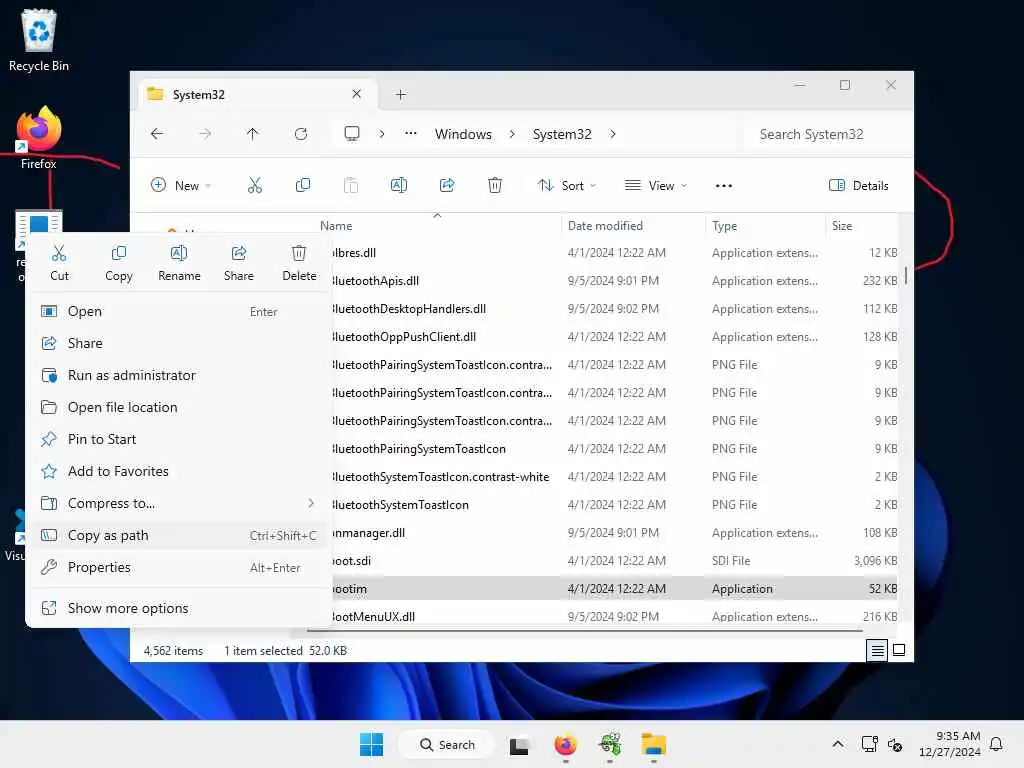This screenshot has width=1024, height=768.
Task: Expand chevron after Windows breadcrumb
Action: tap(512, 134)
